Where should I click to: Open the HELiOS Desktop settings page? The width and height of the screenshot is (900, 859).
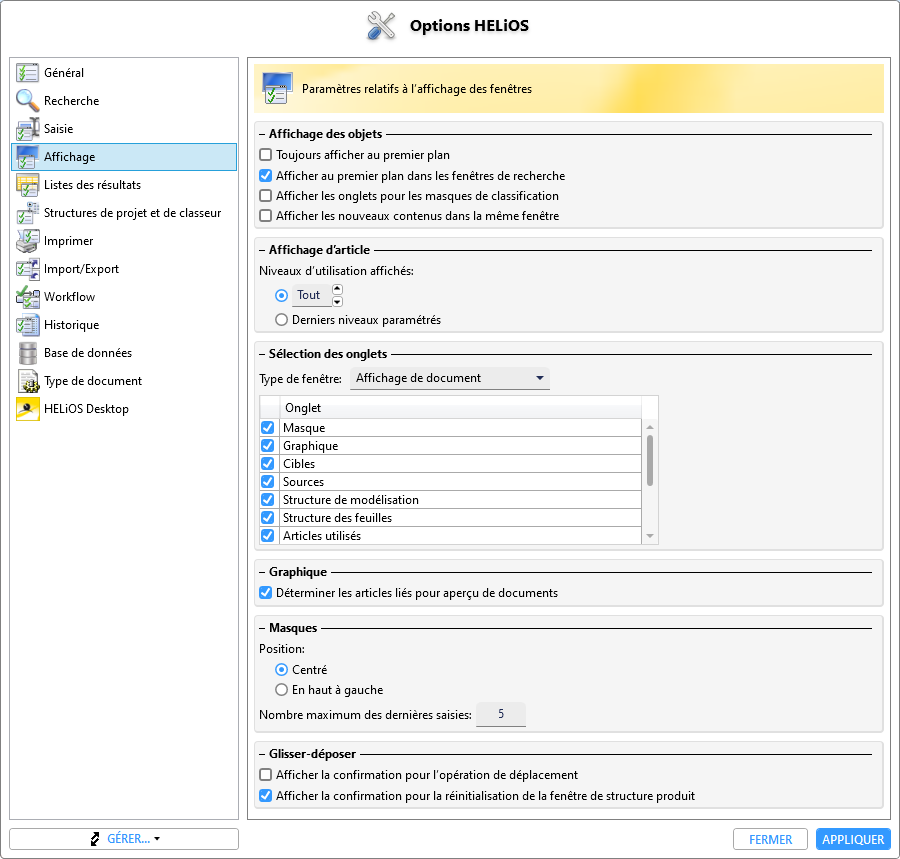point(124,409)
